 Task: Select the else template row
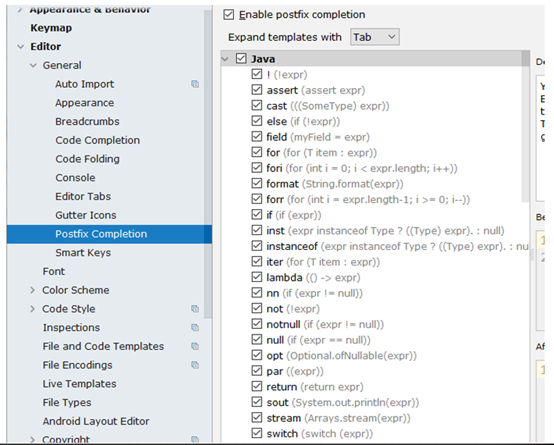tap(303, 121)
